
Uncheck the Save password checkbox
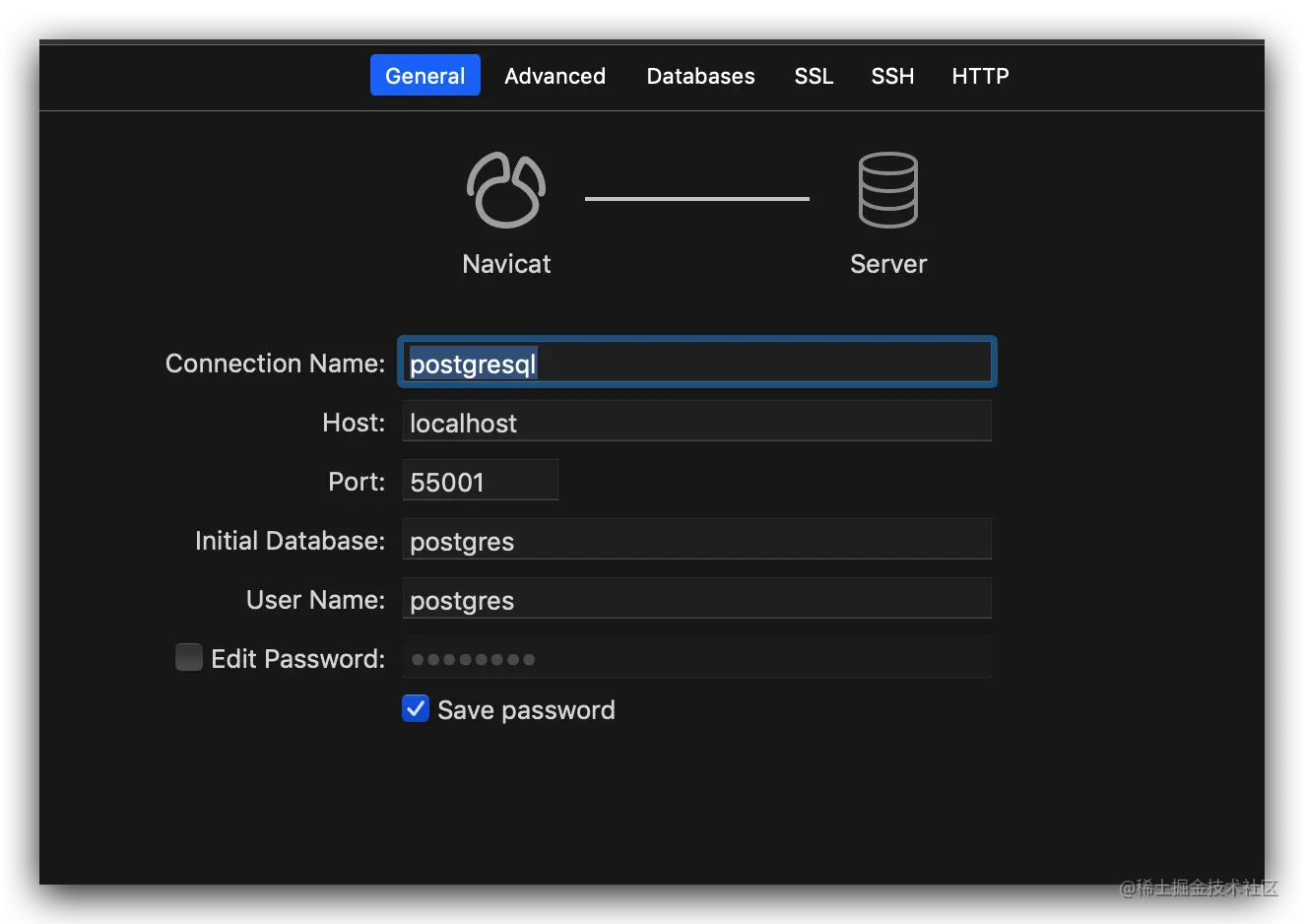(x=416, y=708)
